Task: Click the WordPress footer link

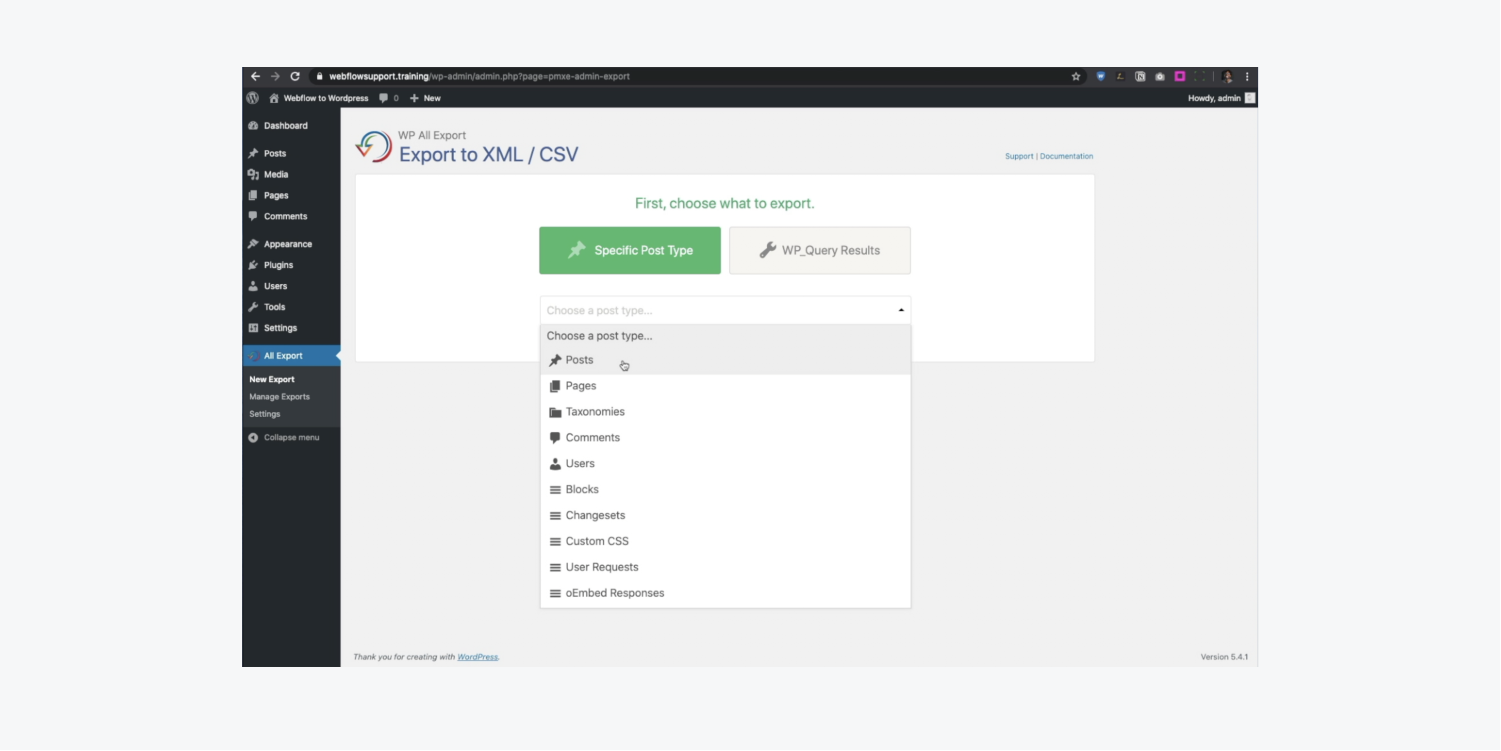Action: (477, 657)
